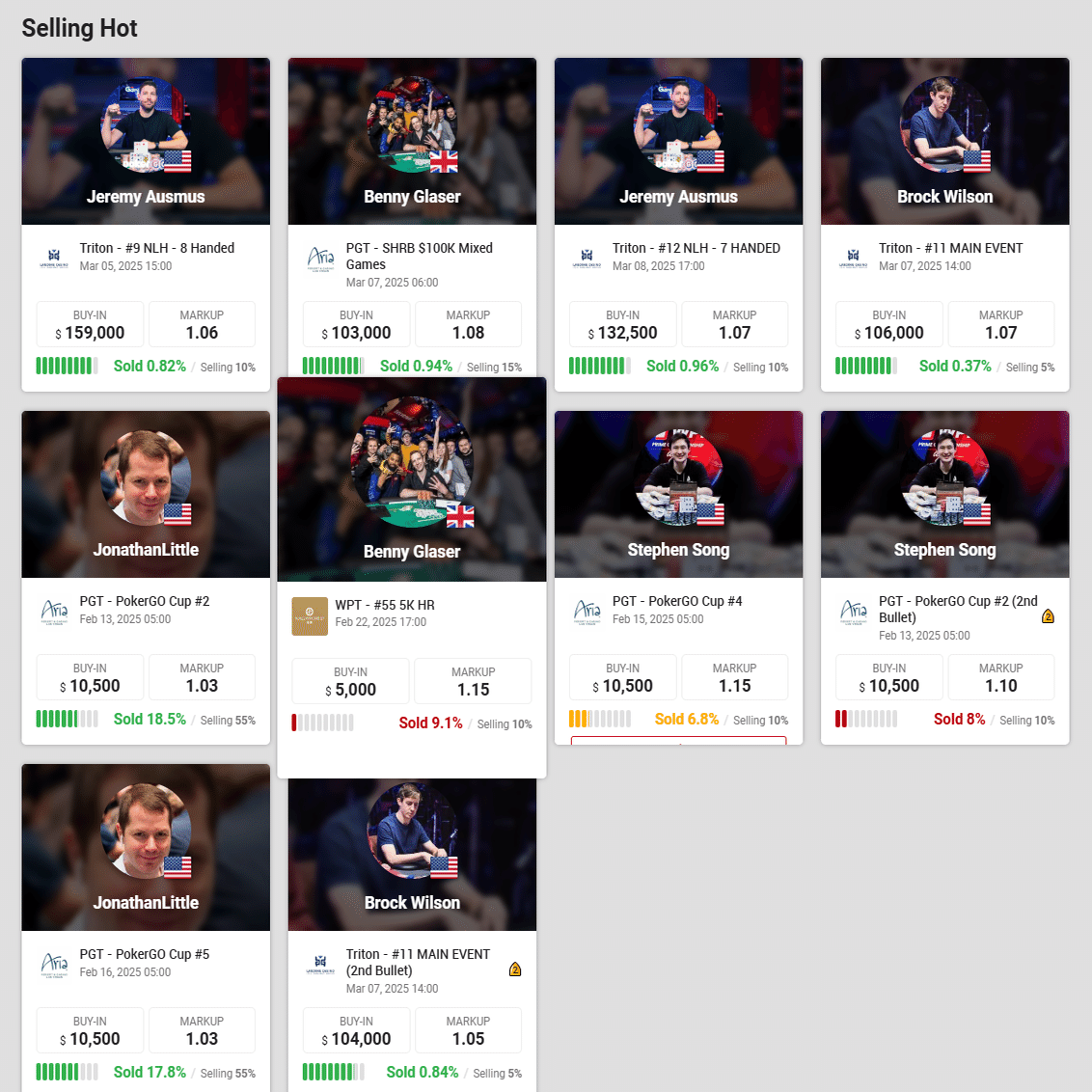Click the red progress bar showing Sold 9.1%
The height and width of the screenshot is (1092, 1092).
[322, 723]
